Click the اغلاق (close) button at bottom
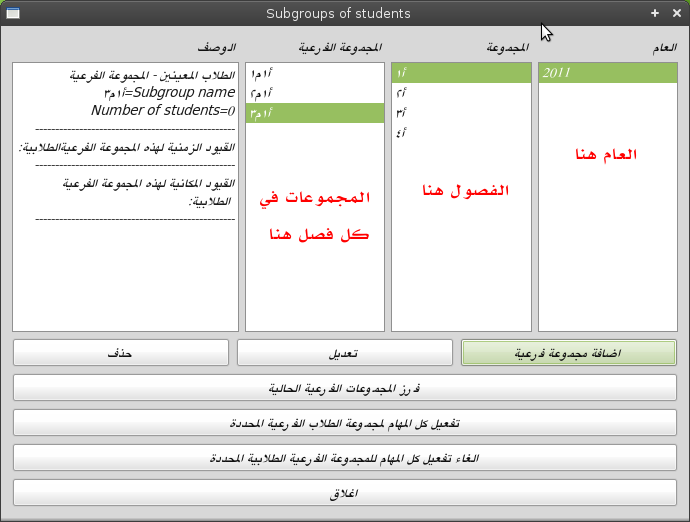This screenshot has height=522, width=690. pyautogui.click(x=345, y=493)
